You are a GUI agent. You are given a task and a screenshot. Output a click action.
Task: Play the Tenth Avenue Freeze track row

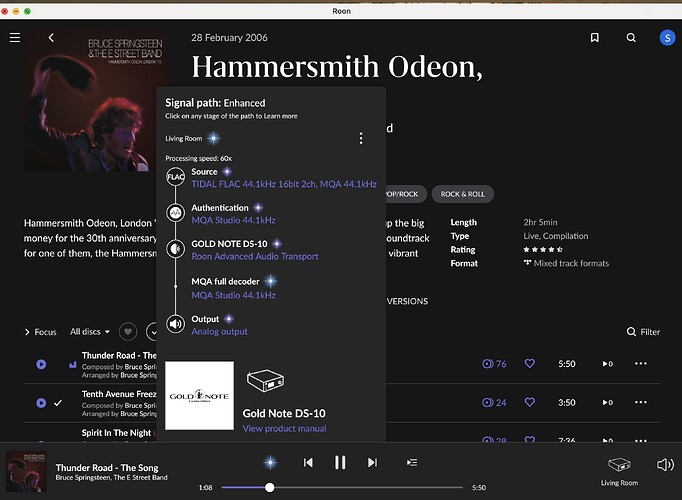pos(41,403)
